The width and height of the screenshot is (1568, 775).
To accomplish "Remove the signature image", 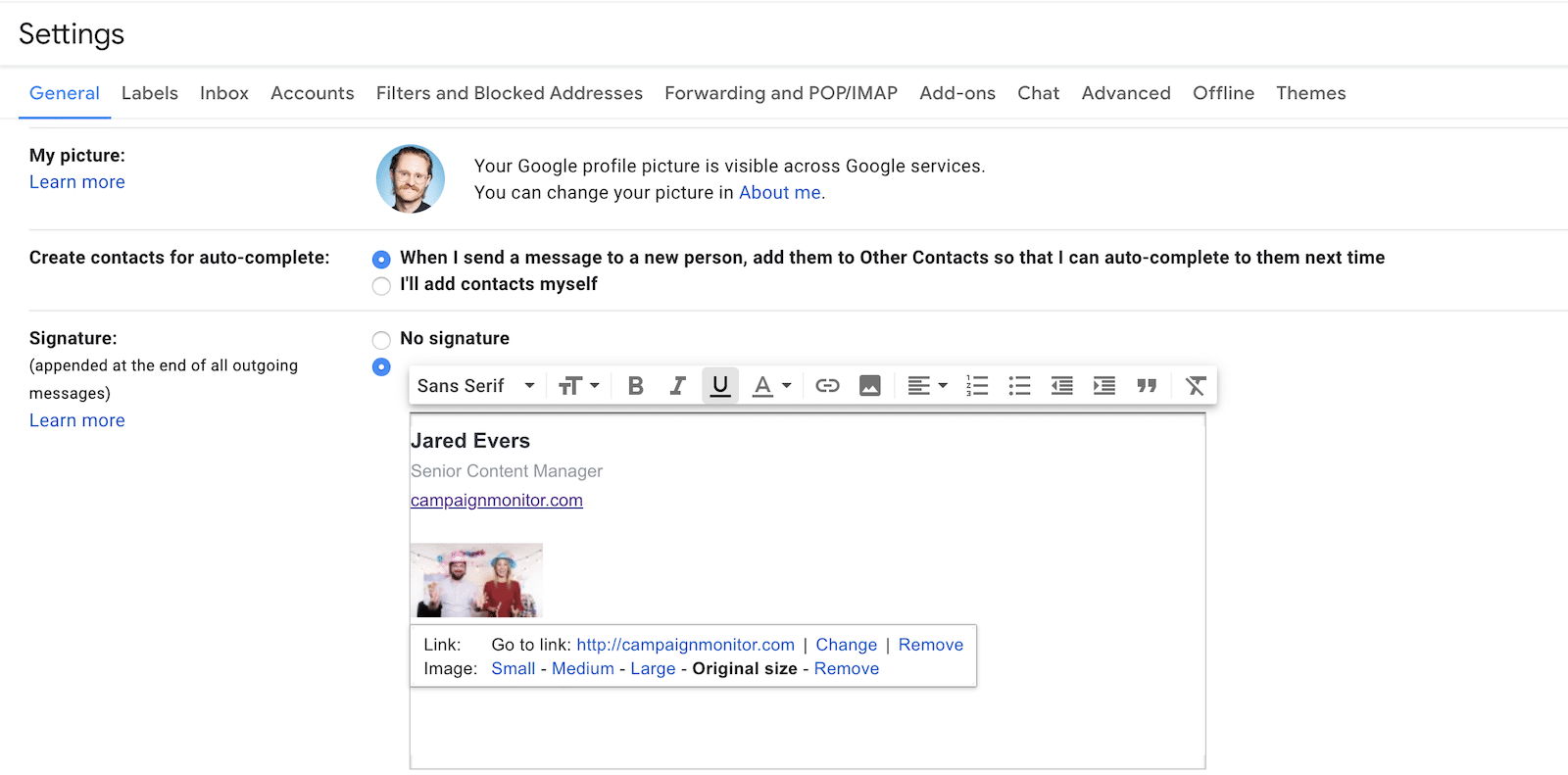I will pyautogui.click(x=847, y=668).
